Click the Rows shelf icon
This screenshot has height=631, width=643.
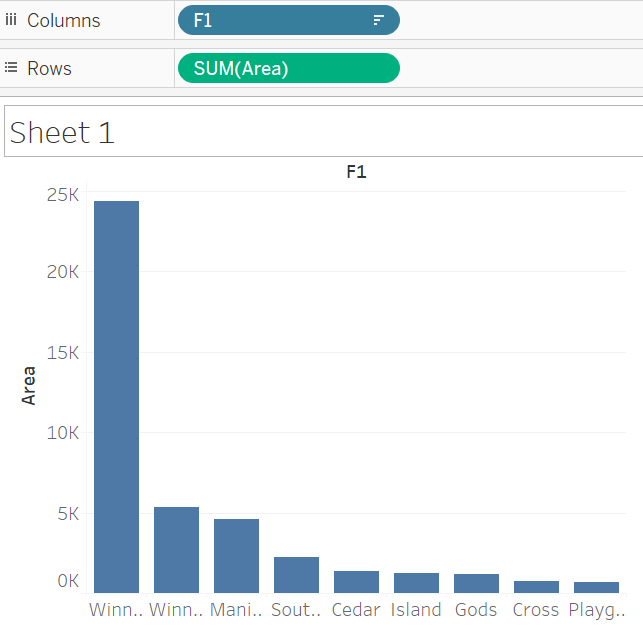[11, 68]
